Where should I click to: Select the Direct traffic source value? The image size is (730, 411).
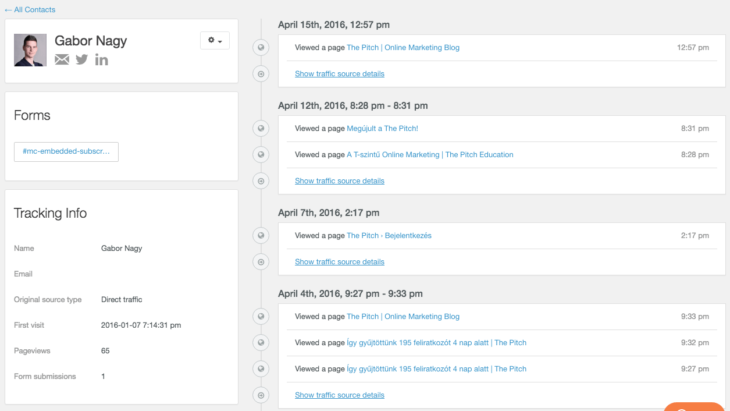[x=122, y=299]
